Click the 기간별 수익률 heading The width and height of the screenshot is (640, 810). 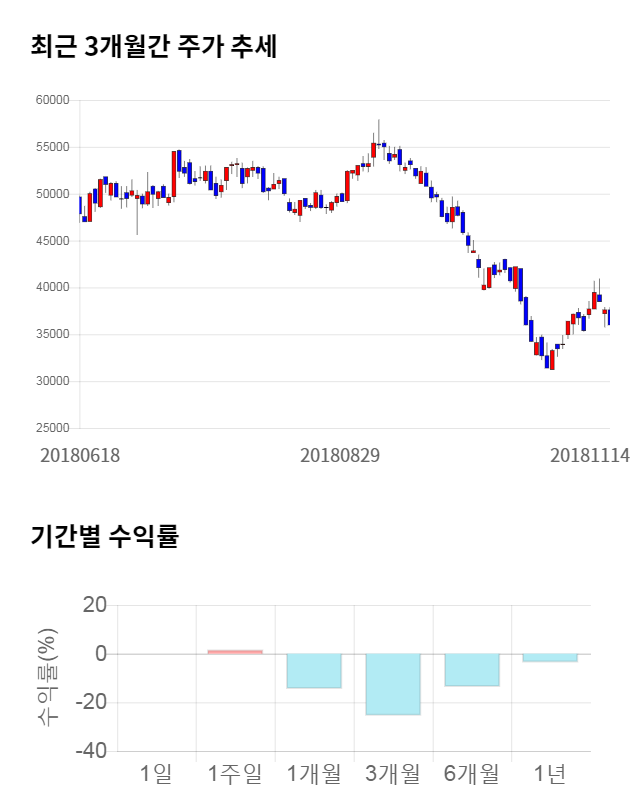coord(104,536)
